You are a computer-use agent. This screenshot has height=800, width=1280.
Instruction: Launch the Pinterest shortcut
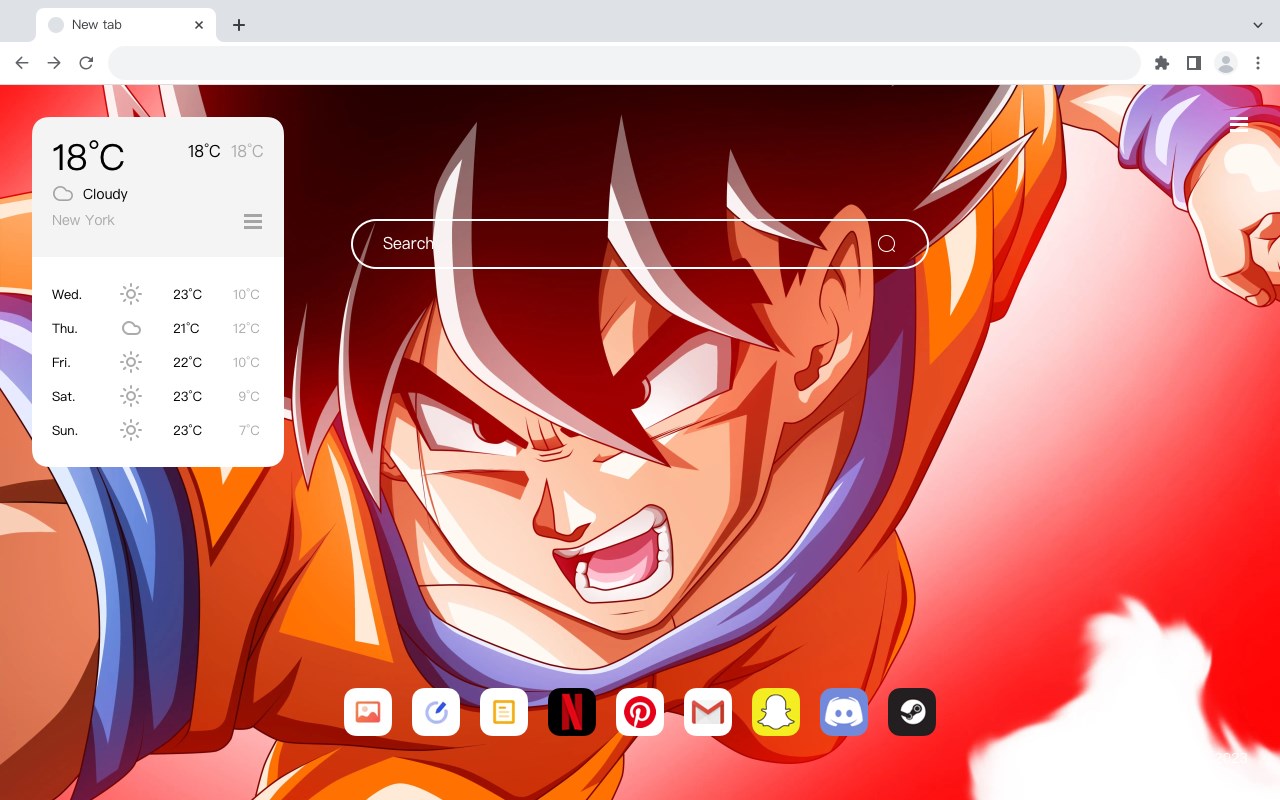tap(640, 712)
